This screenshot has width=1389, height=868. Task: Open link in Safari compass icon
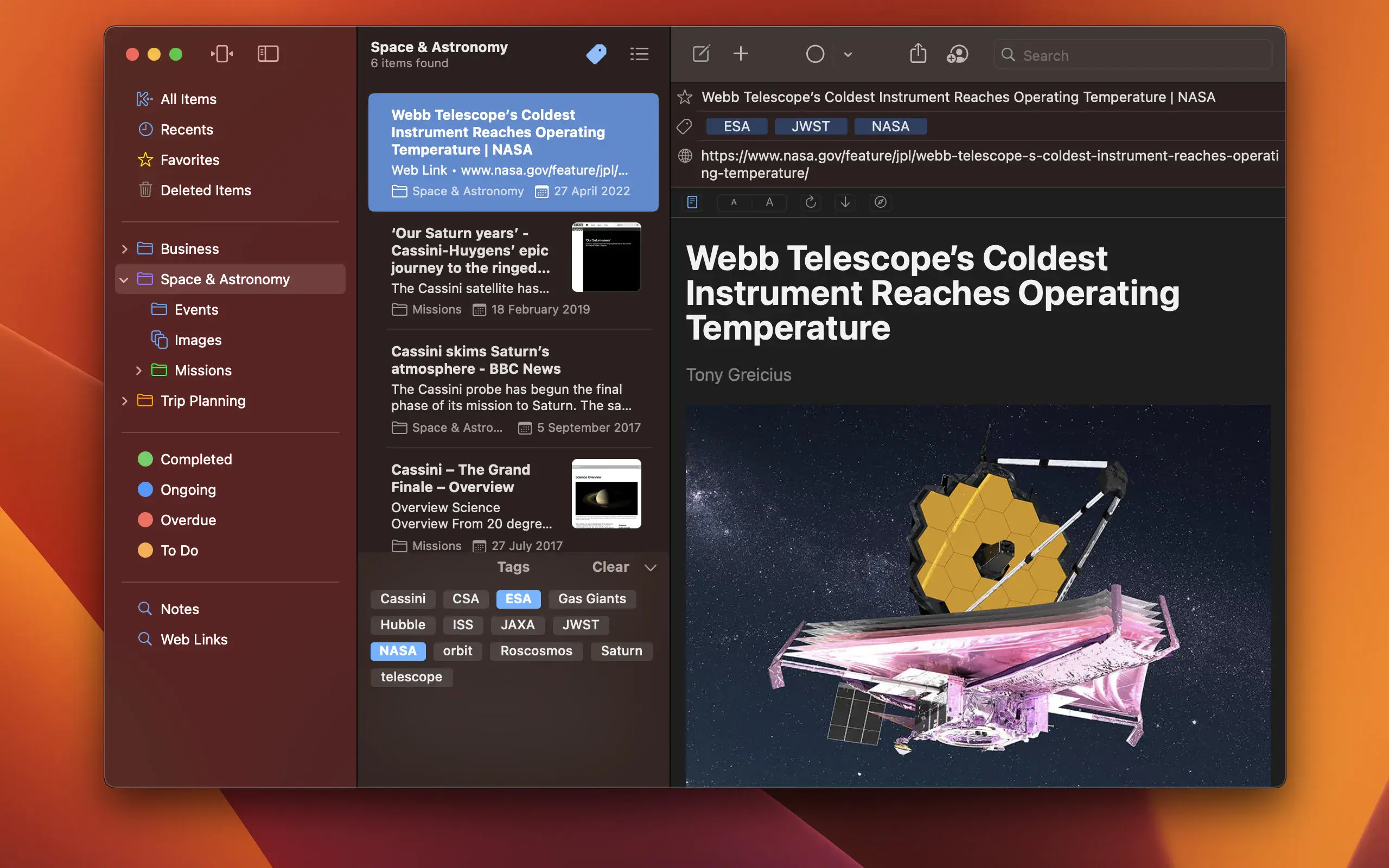click(880, 202)
